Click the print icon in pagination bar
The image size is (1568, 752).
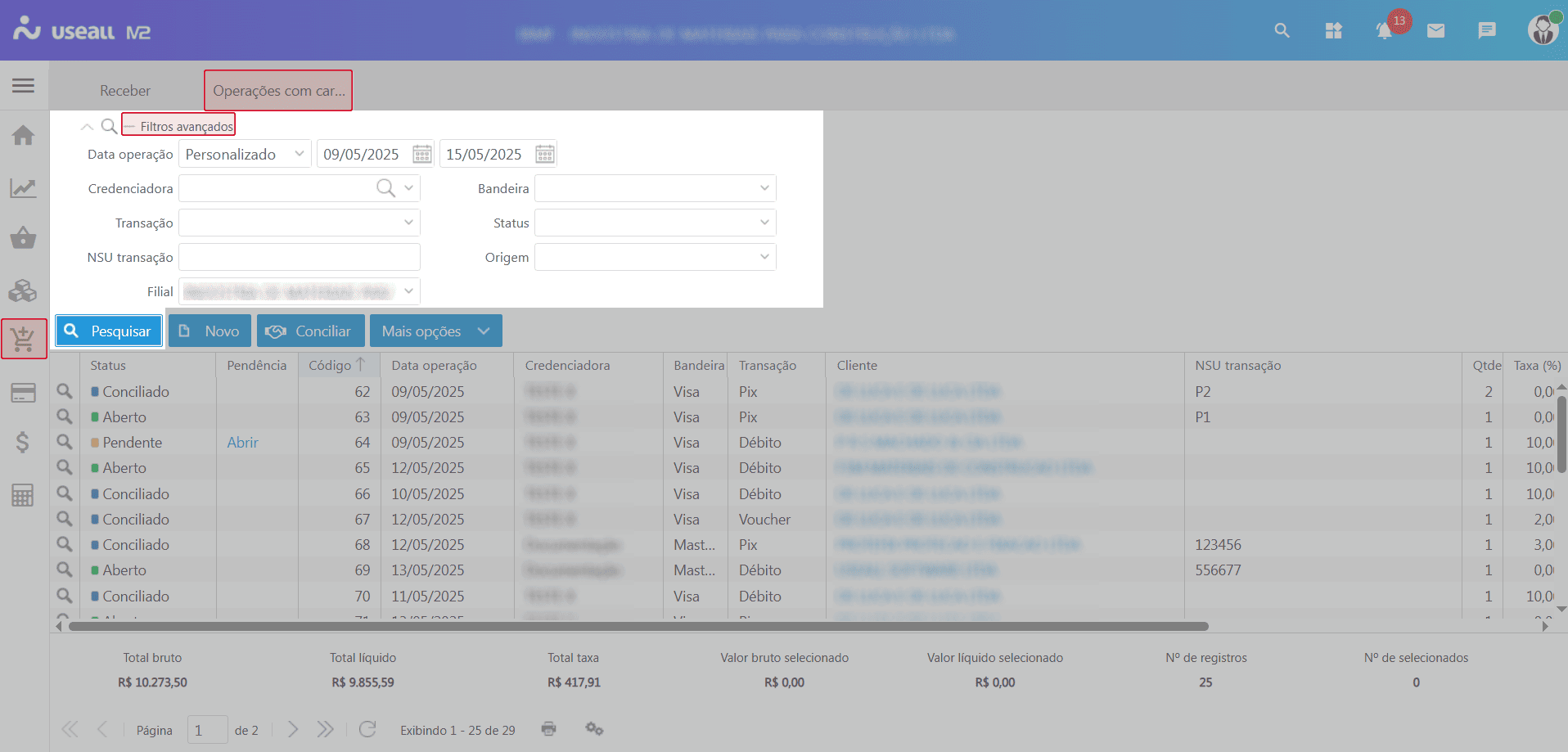coord(548,729)
